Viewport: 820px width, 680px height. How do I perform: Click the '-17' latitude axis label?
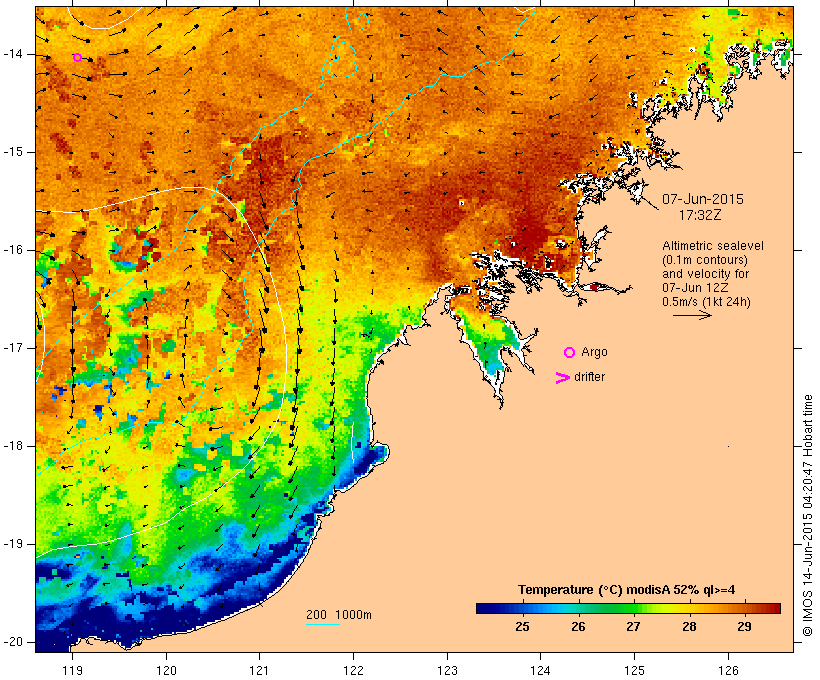point(13,348)
